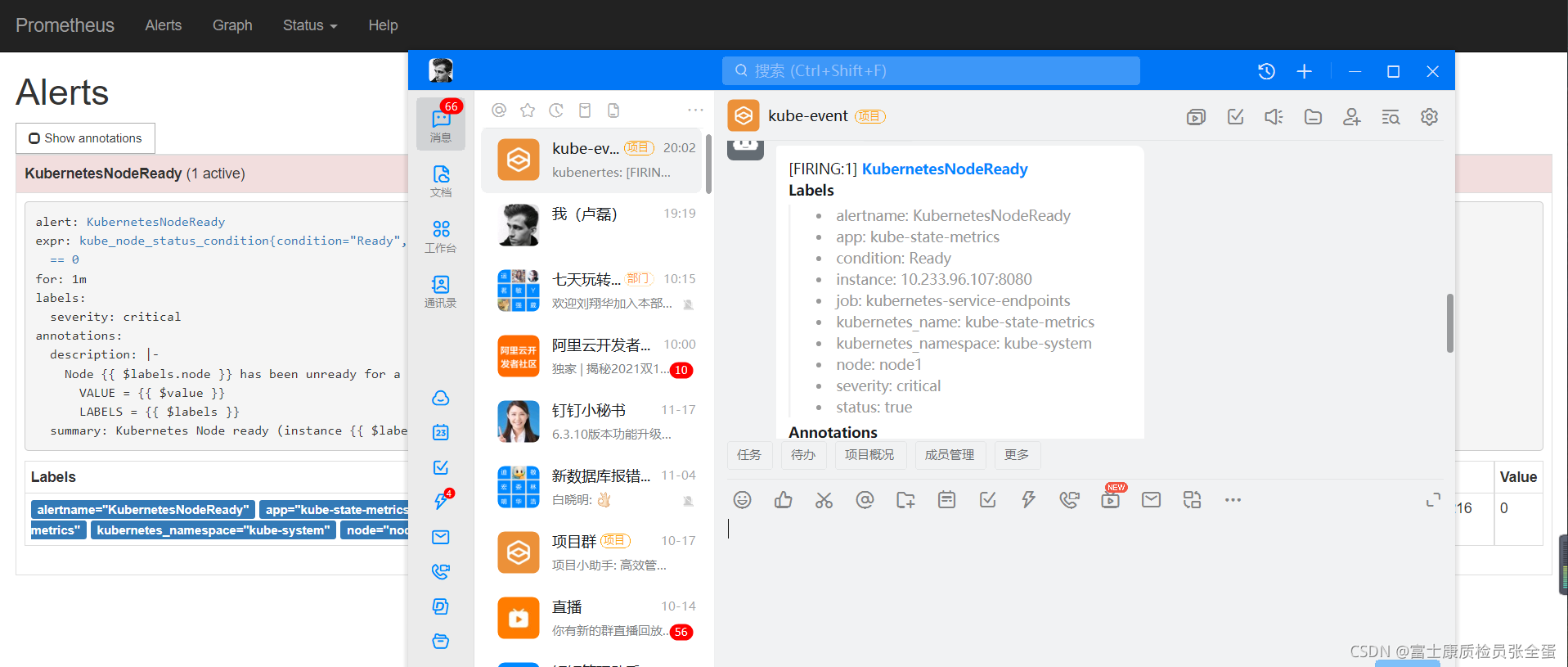
Task: Open the lightning DING icon with badge 4
Action: [x=441, y=501]
